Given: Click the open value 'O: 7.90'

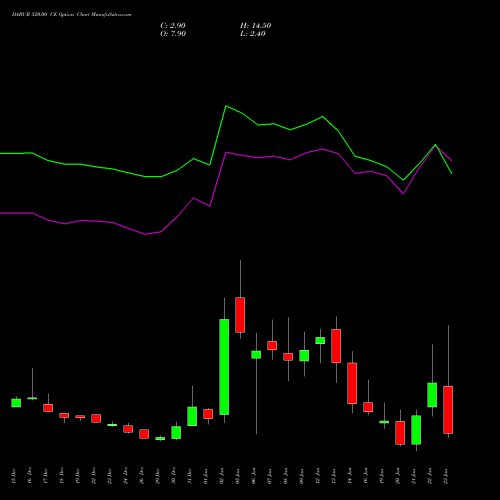Looking at the screenshot, I should (x=173, y=34).
